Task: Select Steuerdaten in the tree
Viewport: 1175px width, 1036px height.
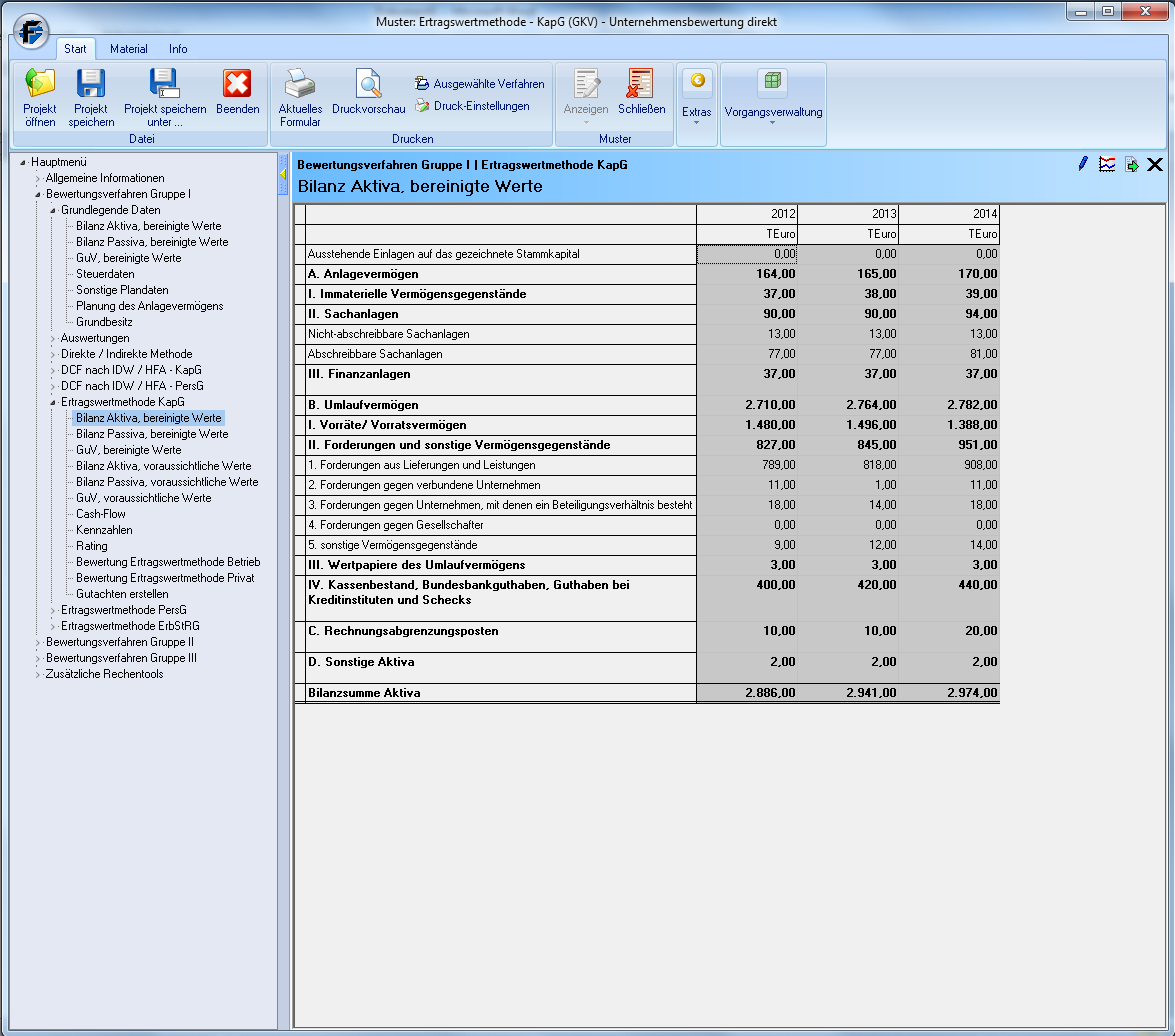Action: (x=105, y=274)
